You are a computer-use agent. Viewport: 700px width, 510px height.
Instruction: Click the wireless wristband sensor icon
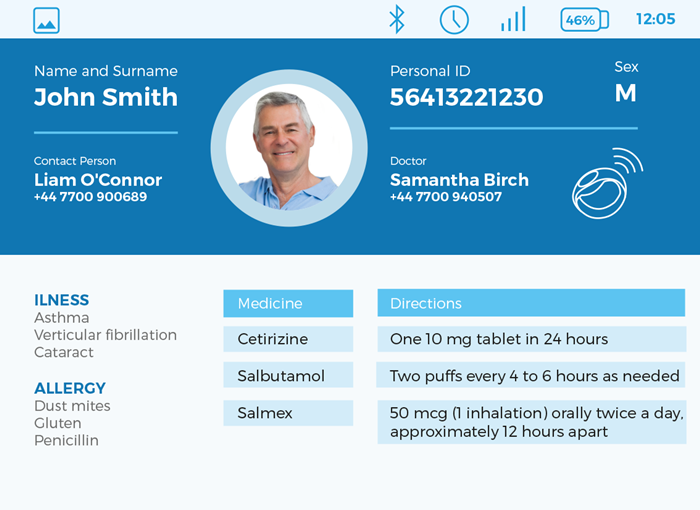pos(606,184)
